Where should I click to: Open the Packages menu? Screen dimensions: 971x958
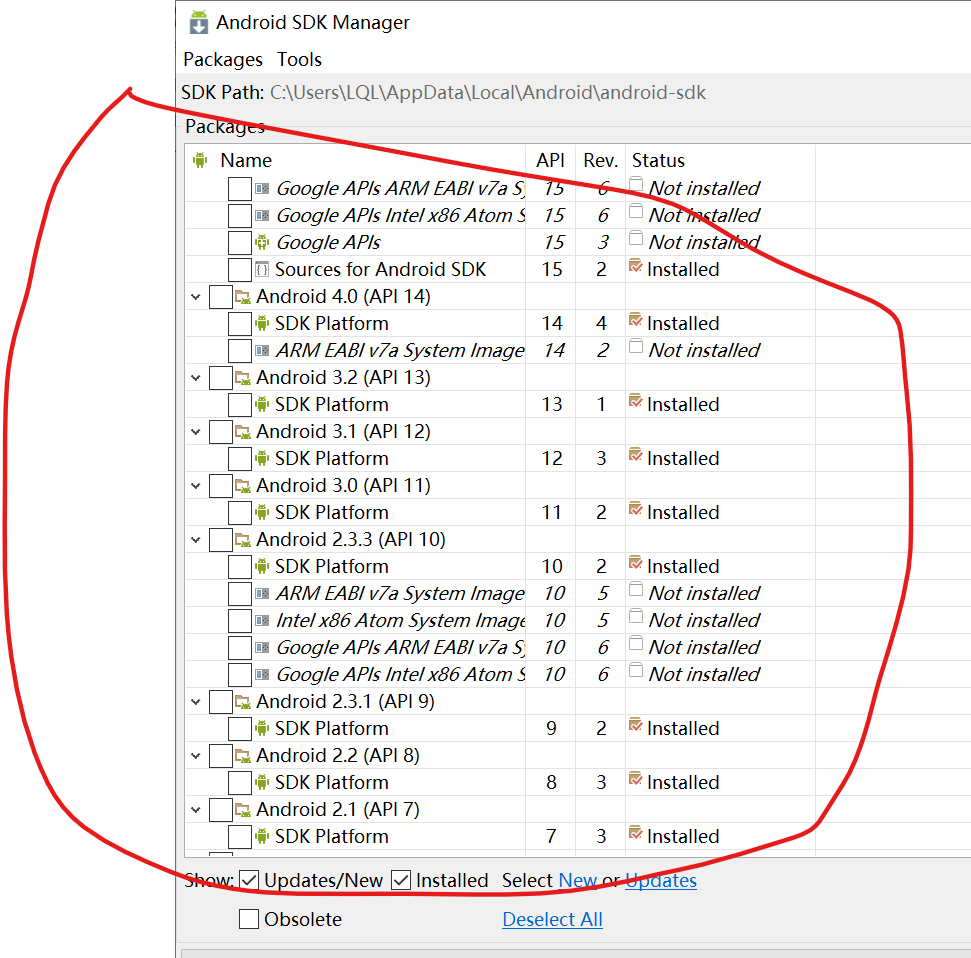223,59
